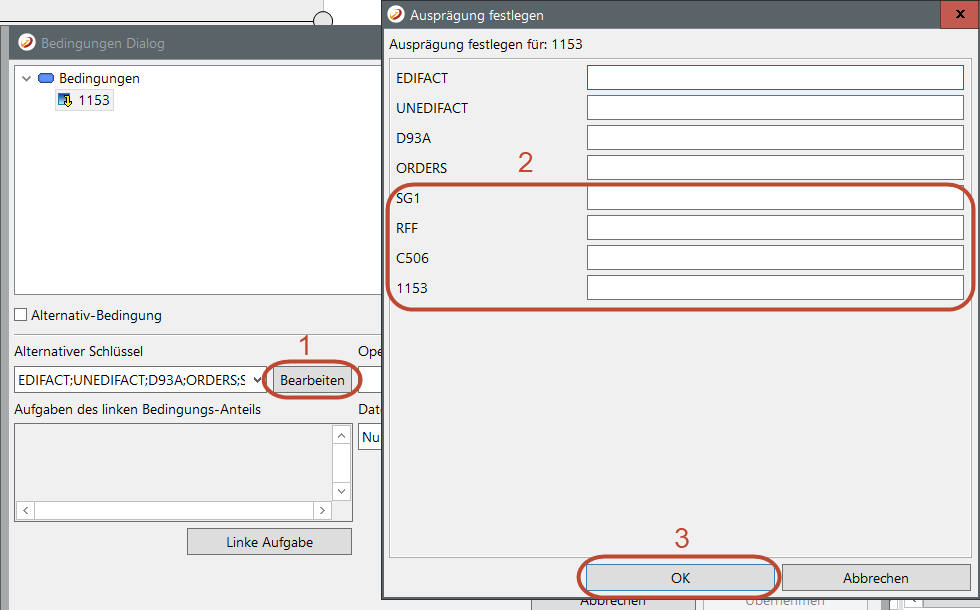Click the Bedingungen folder icon in tree
The image size is (980, 610).
(46, 78)
